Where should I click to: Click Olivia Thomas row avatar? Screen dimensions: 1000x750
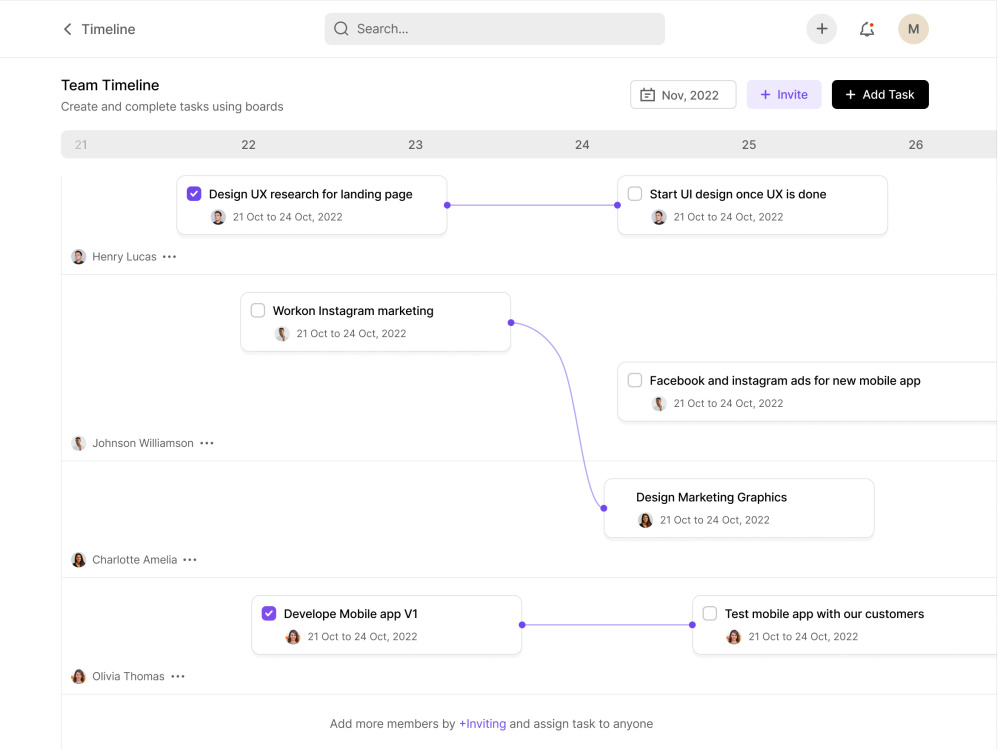click(x=78, y=677)
